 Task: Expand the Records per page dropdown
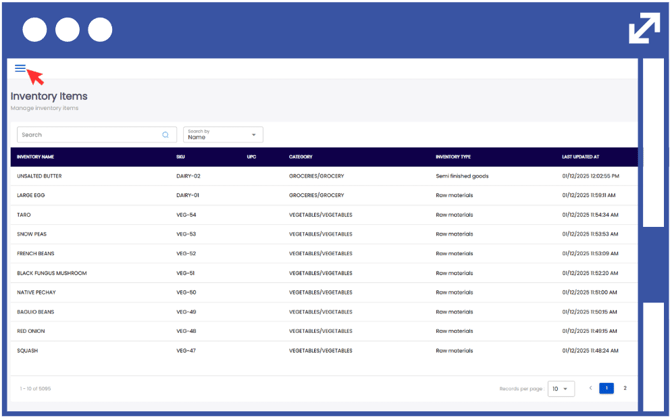pos(560,389)
